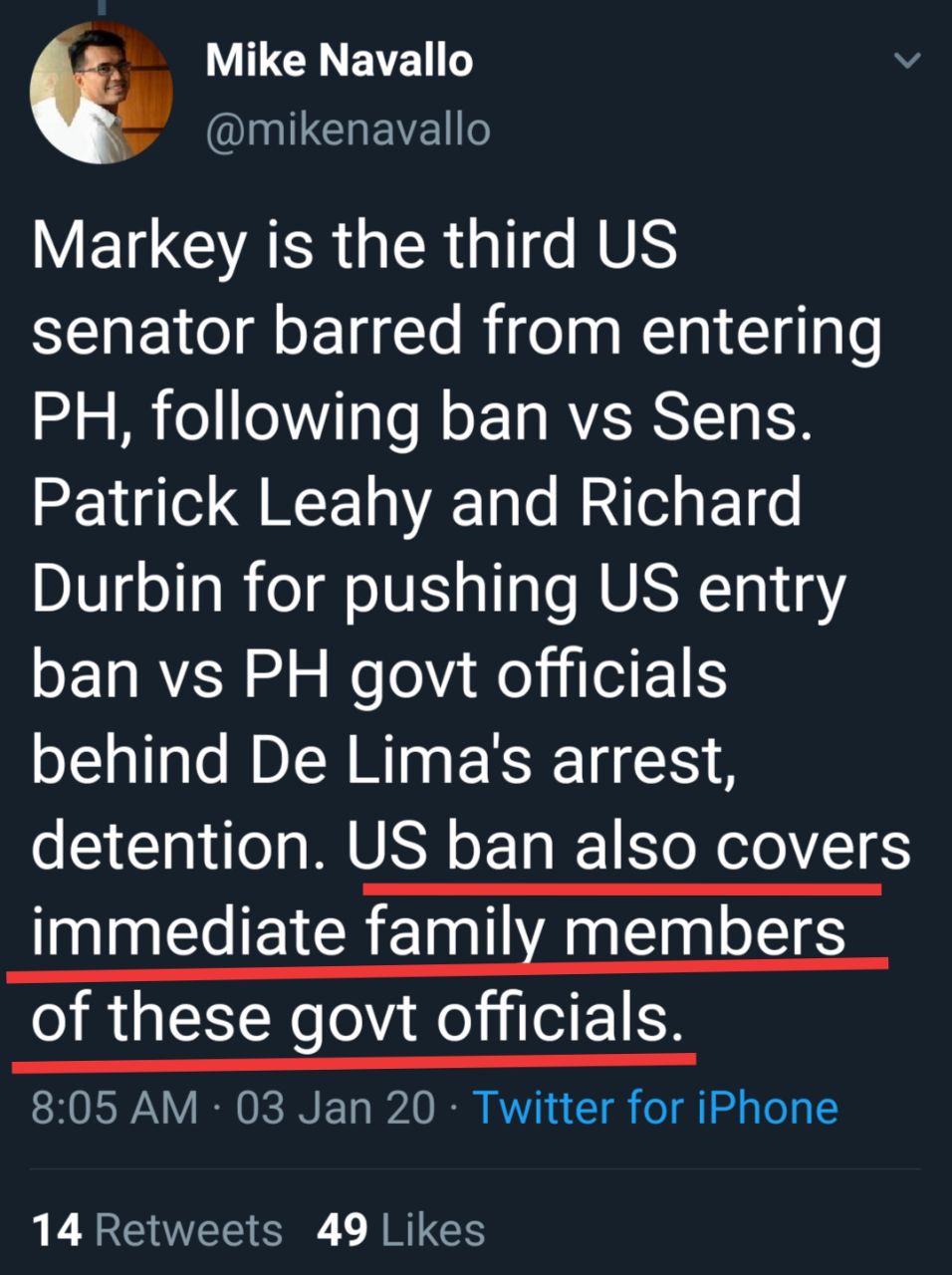Click the word Markey in the tweet
This screenshot has height=1275, width=952.
(136, 247)
